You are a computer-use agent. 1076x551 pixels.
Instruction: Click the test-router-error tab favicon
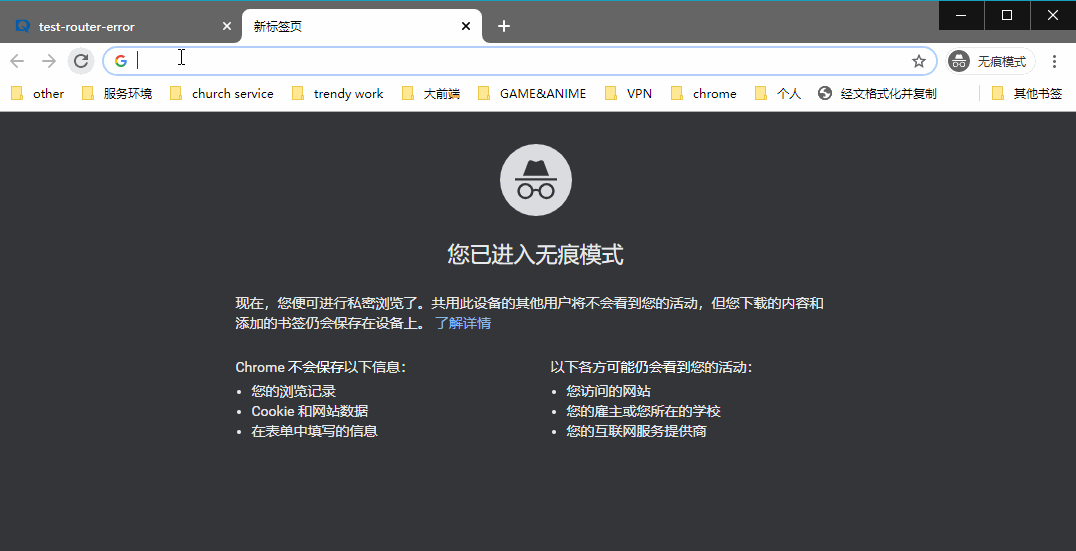click(x=23, y=26)
